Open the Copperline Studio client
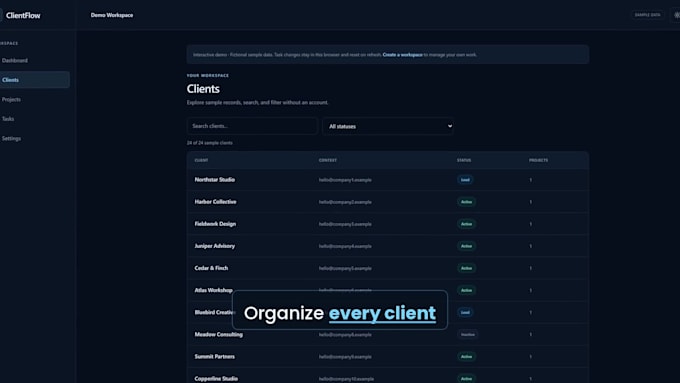Viewport: 680px width, 383px height. 216,379
